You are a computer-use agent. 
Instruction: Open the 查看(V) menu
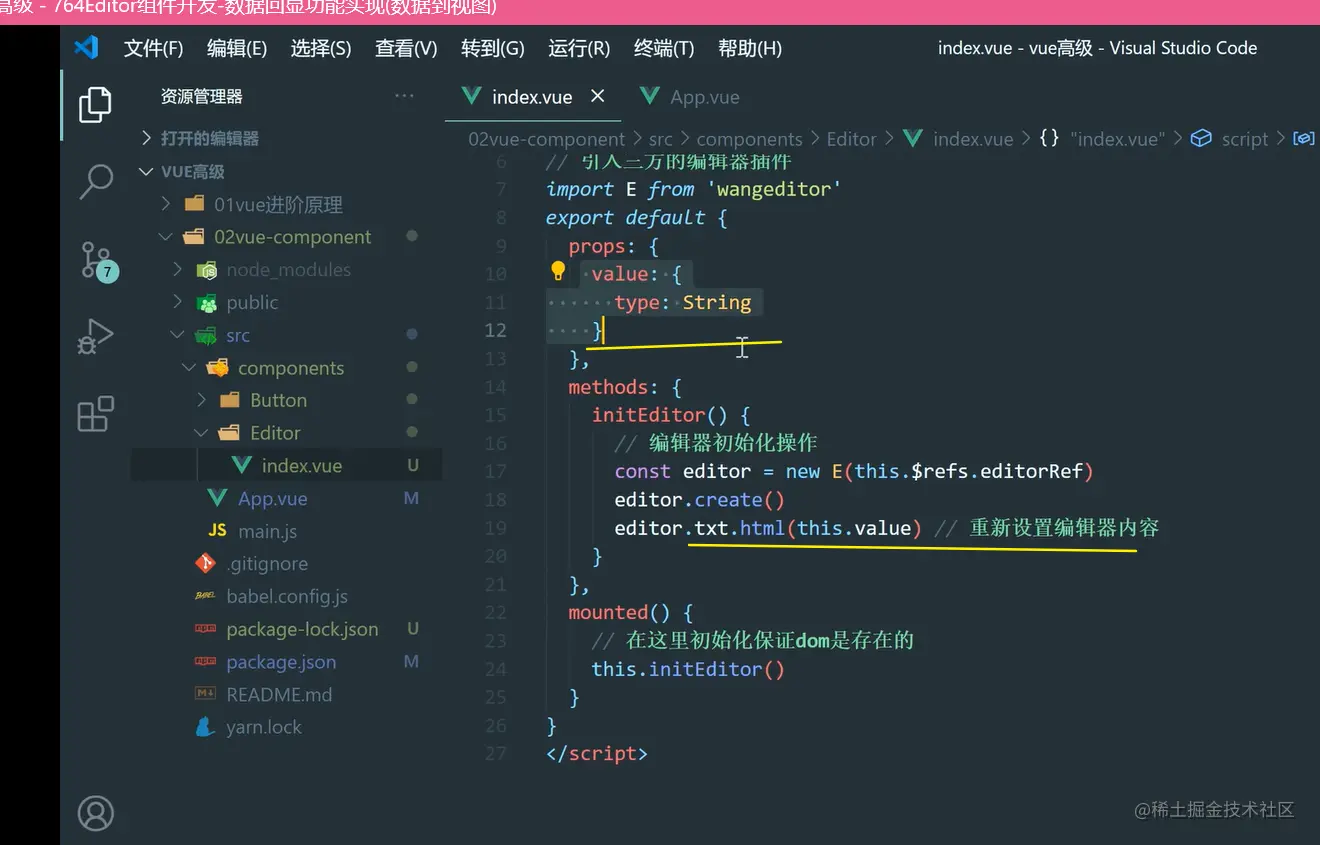[406, 48]
